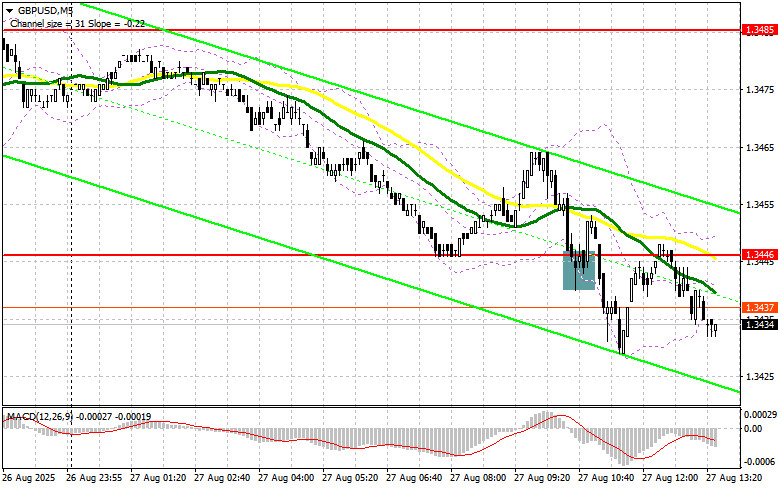Click the 27 Aug 09:20 time label
781x489 pixels.
542,478
